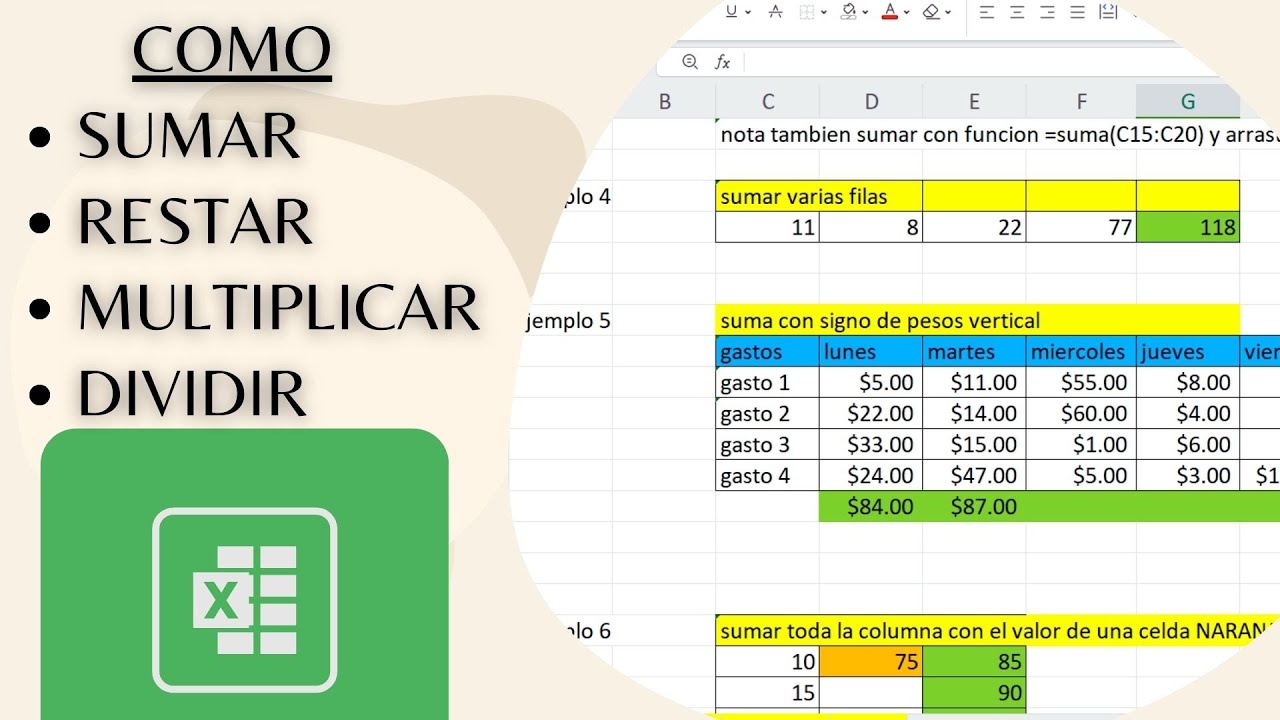This screenshot has width=1280, height=720.
Task: Select the $33.00 cell in gasto 3
Action: pos(871,444)
